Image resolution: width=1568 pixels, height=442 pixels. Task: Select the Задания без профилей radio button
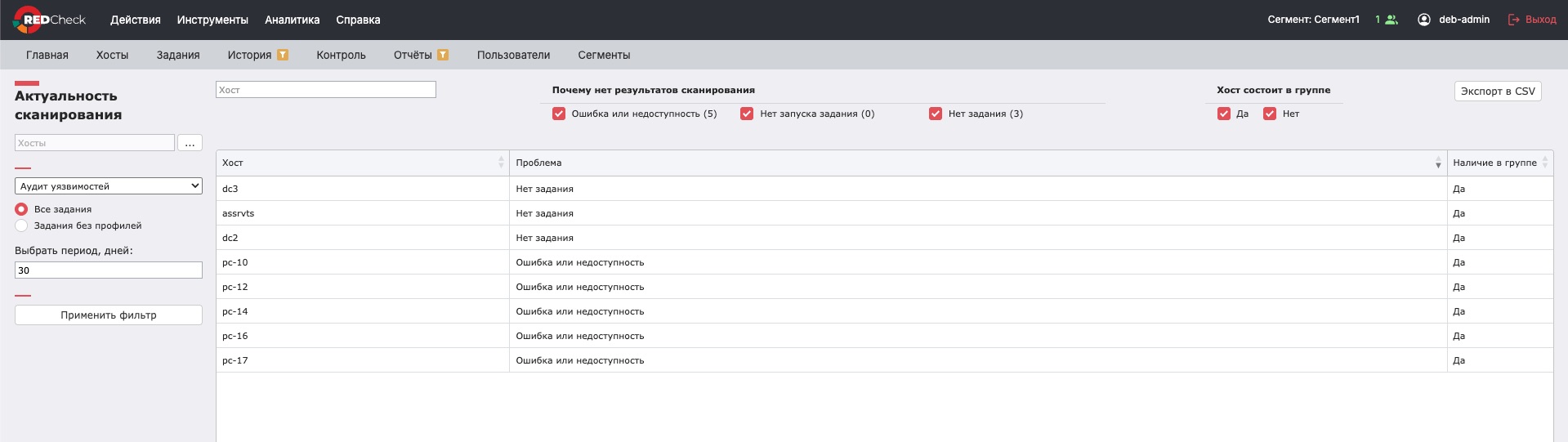(21, 225)
